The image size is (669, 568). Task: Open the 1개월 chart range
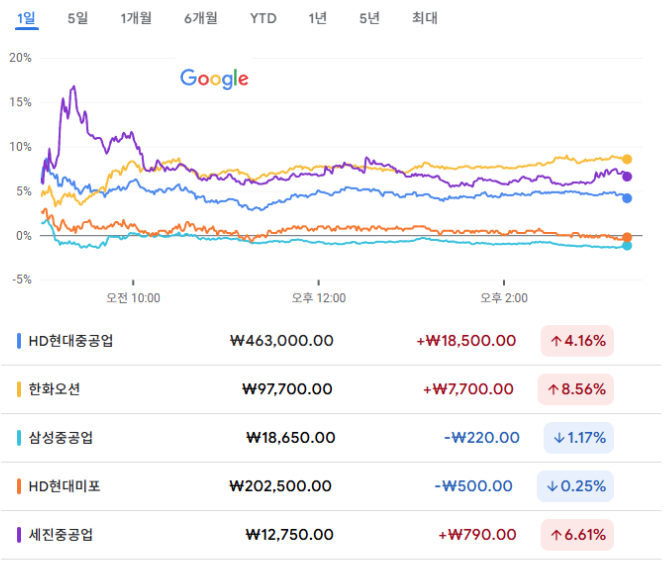[136, 18]
